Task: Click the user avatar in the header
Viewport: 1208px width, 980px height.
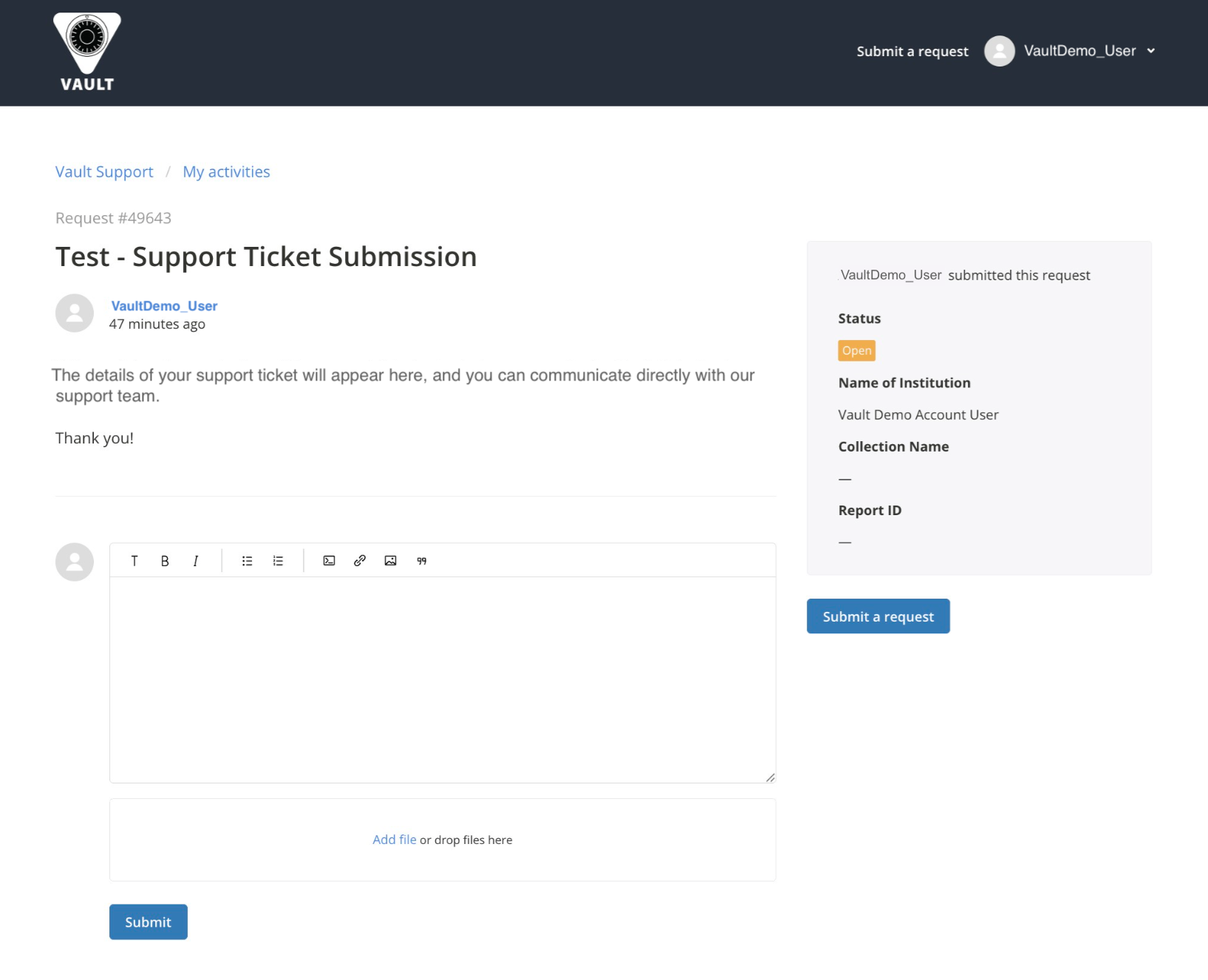Action: click(1000, 51)
